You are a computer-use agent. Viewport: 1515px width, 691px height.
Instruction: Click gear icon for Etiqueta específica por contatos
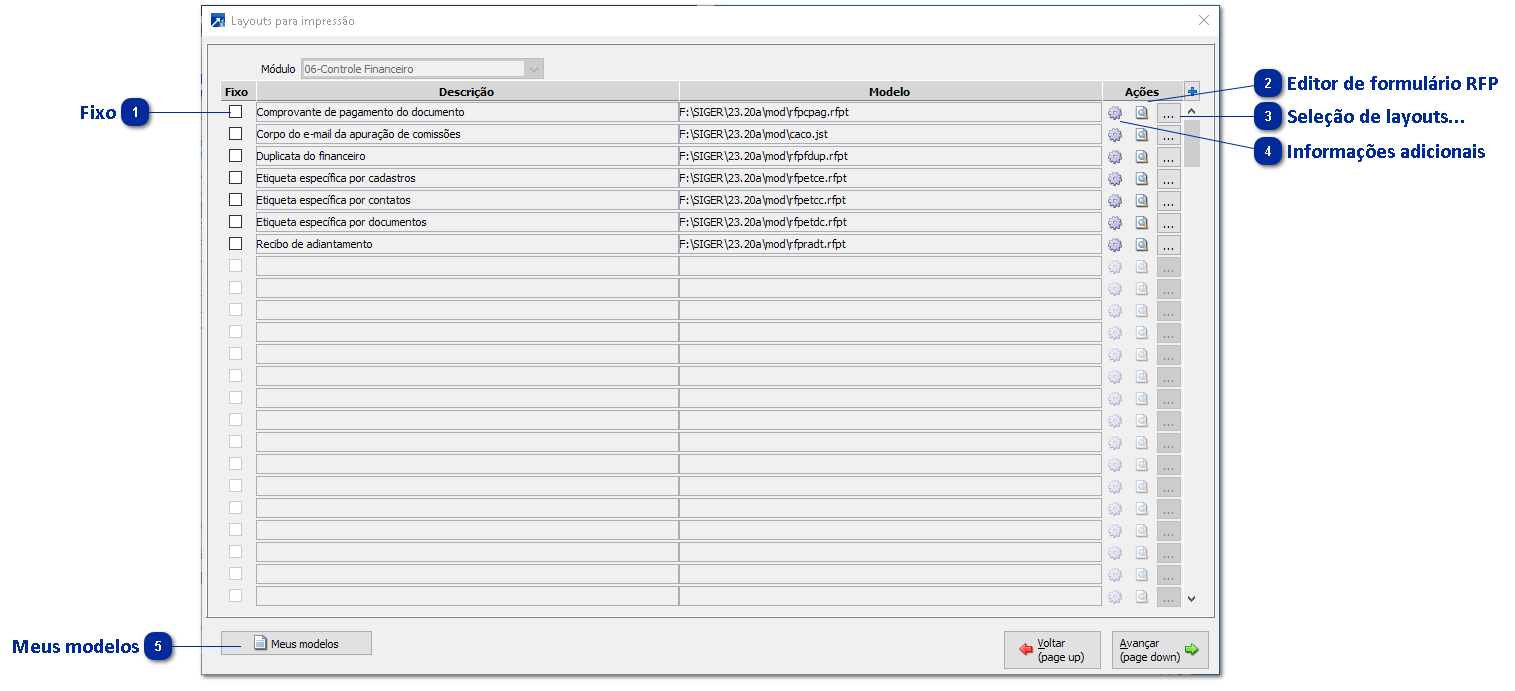(1115, 201)
